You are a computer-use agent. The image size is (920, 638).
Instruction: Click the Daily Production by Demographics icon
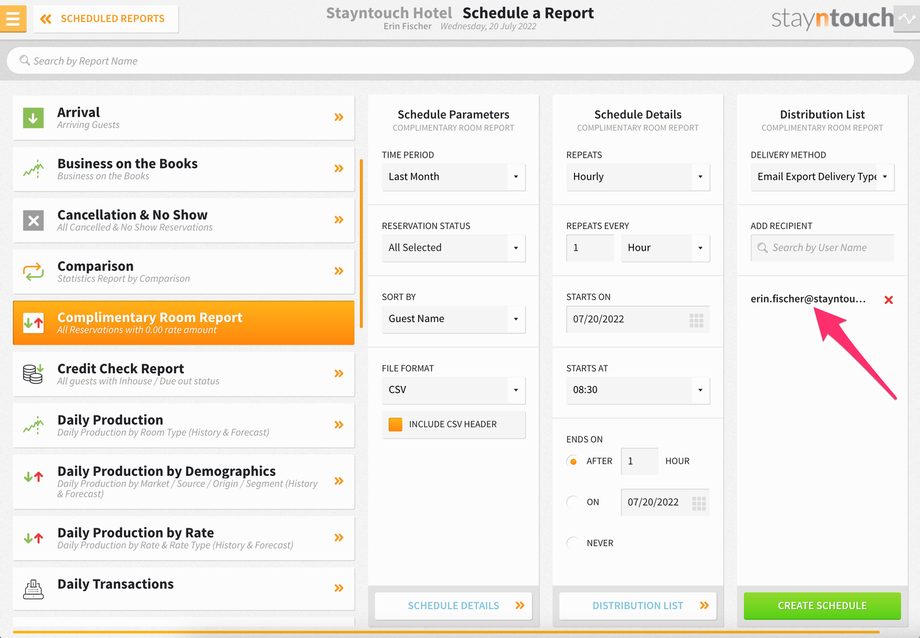click(33, 477)
